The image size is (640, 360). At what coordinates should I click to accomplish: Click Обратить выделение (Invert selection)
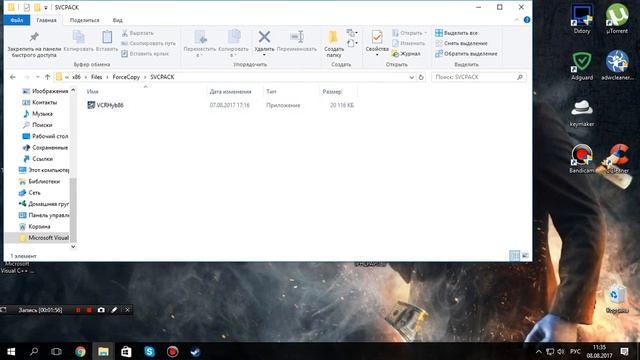(466, 53)
